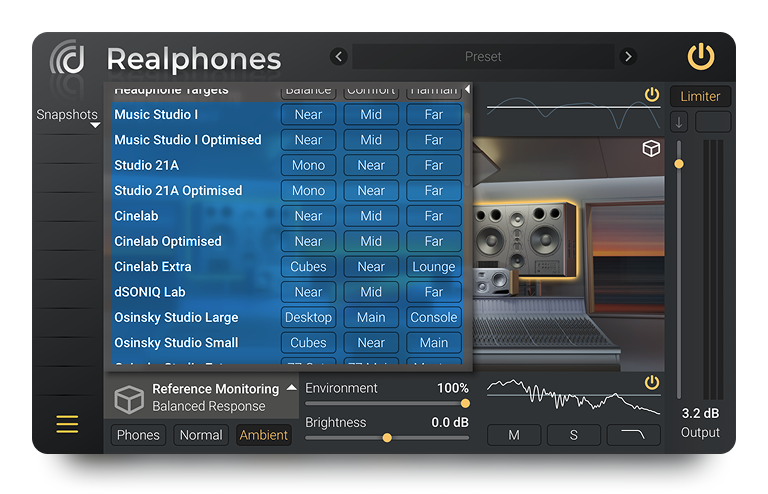Click the Output level slider knob

click(679, 164)
